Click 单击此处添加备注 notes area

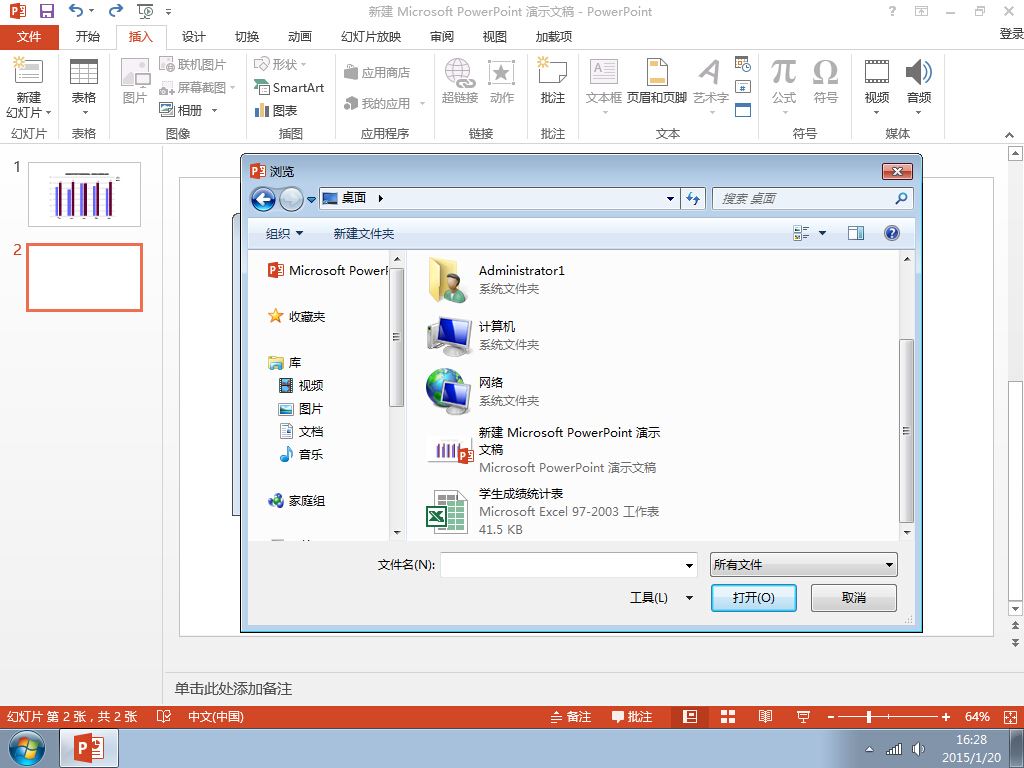[233, 688]
